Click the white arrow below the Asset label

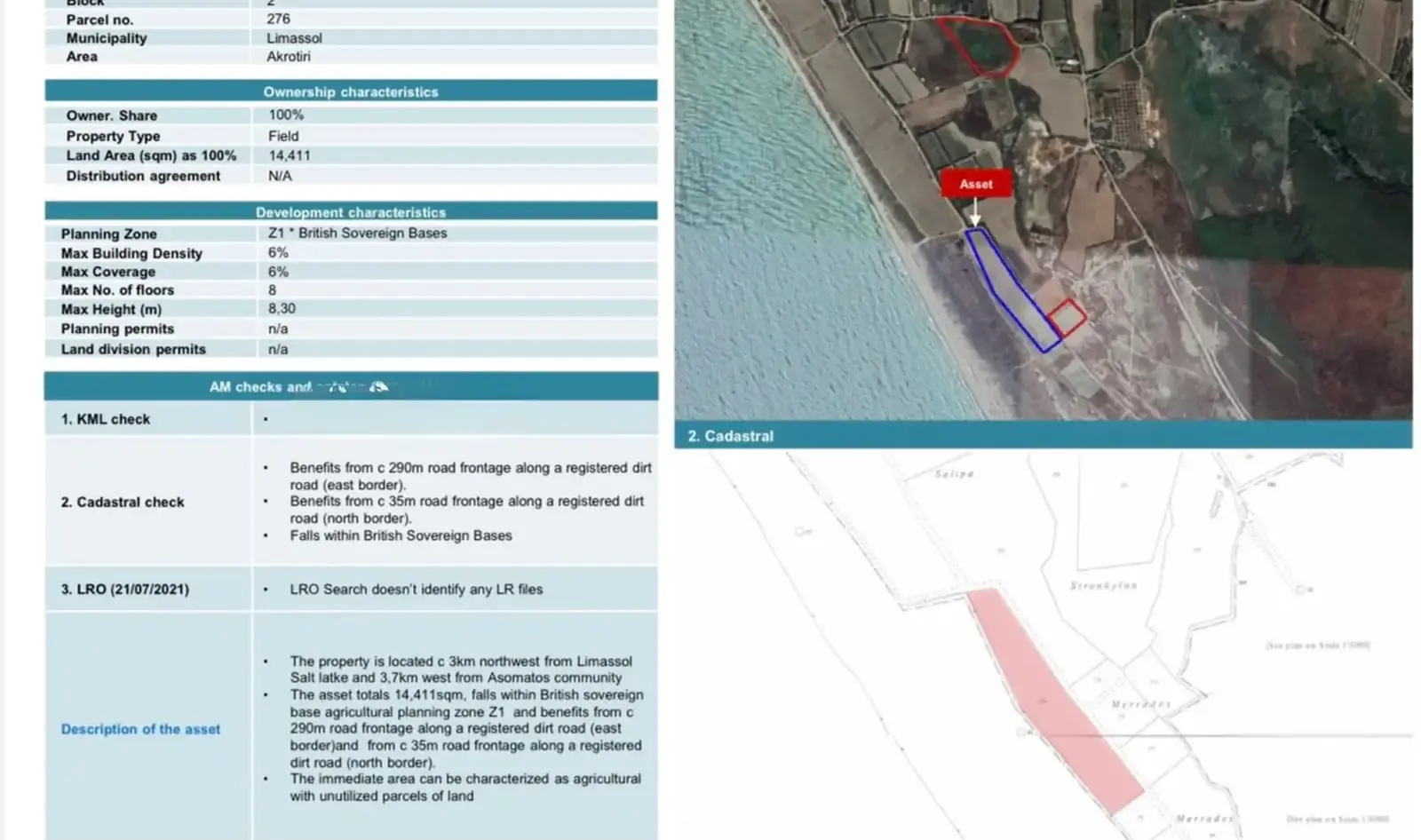coord(974,212)
